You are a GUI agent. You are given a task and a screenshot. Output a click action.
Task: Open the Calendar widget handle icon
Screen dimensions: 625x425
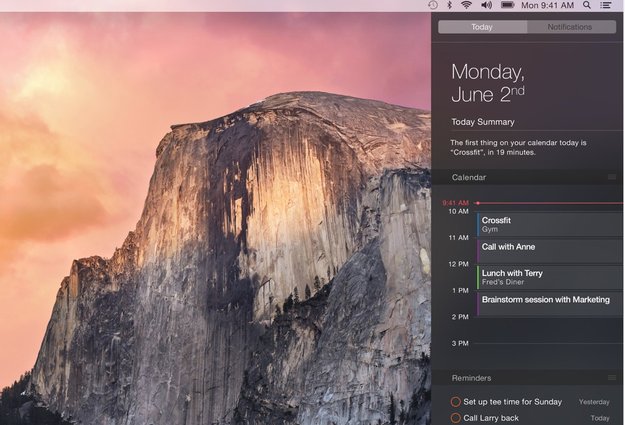[x=612, y=177]
